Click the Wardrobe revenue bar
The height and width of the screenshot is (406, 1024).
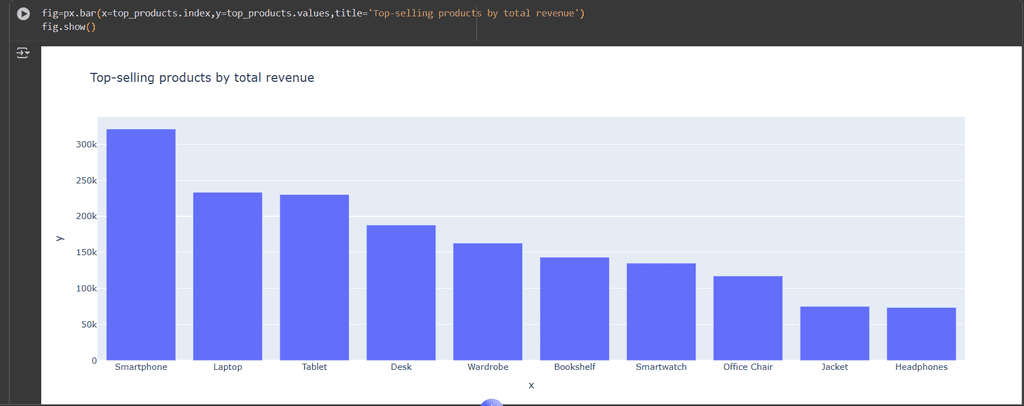tap(487, 301)
